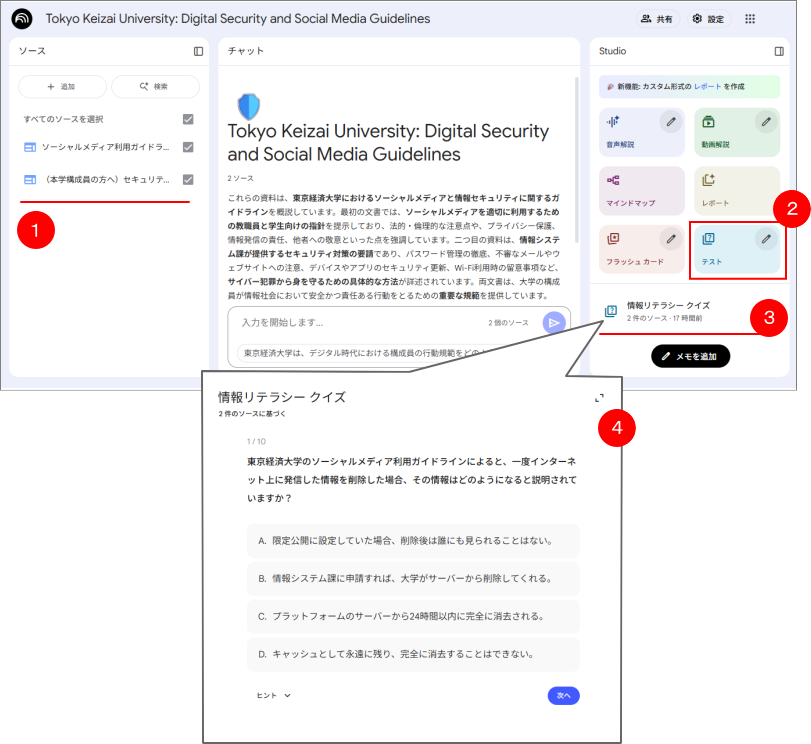Click the チャット panel heading
Screen dimensions: 811x744
(x=246, y=51)
